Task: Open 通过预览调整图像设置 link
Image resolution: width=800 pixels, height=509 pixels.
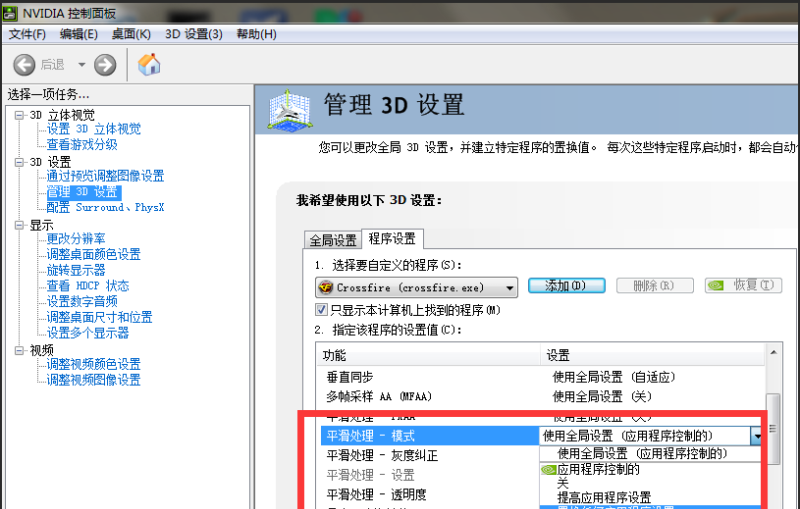Action: coord(106,176)
